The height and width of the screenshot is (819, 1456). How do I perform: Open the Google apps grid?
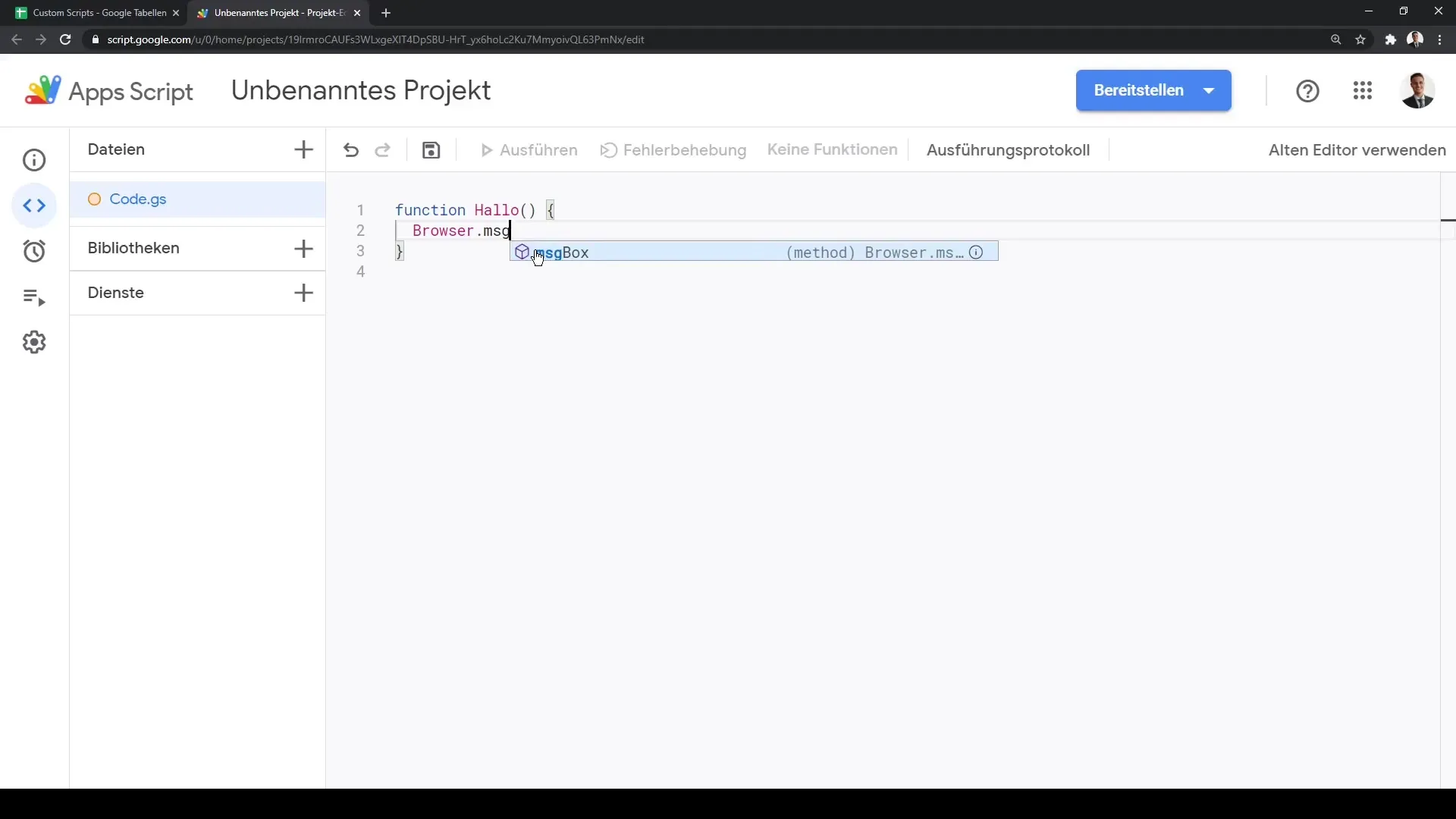point(1363,91)
